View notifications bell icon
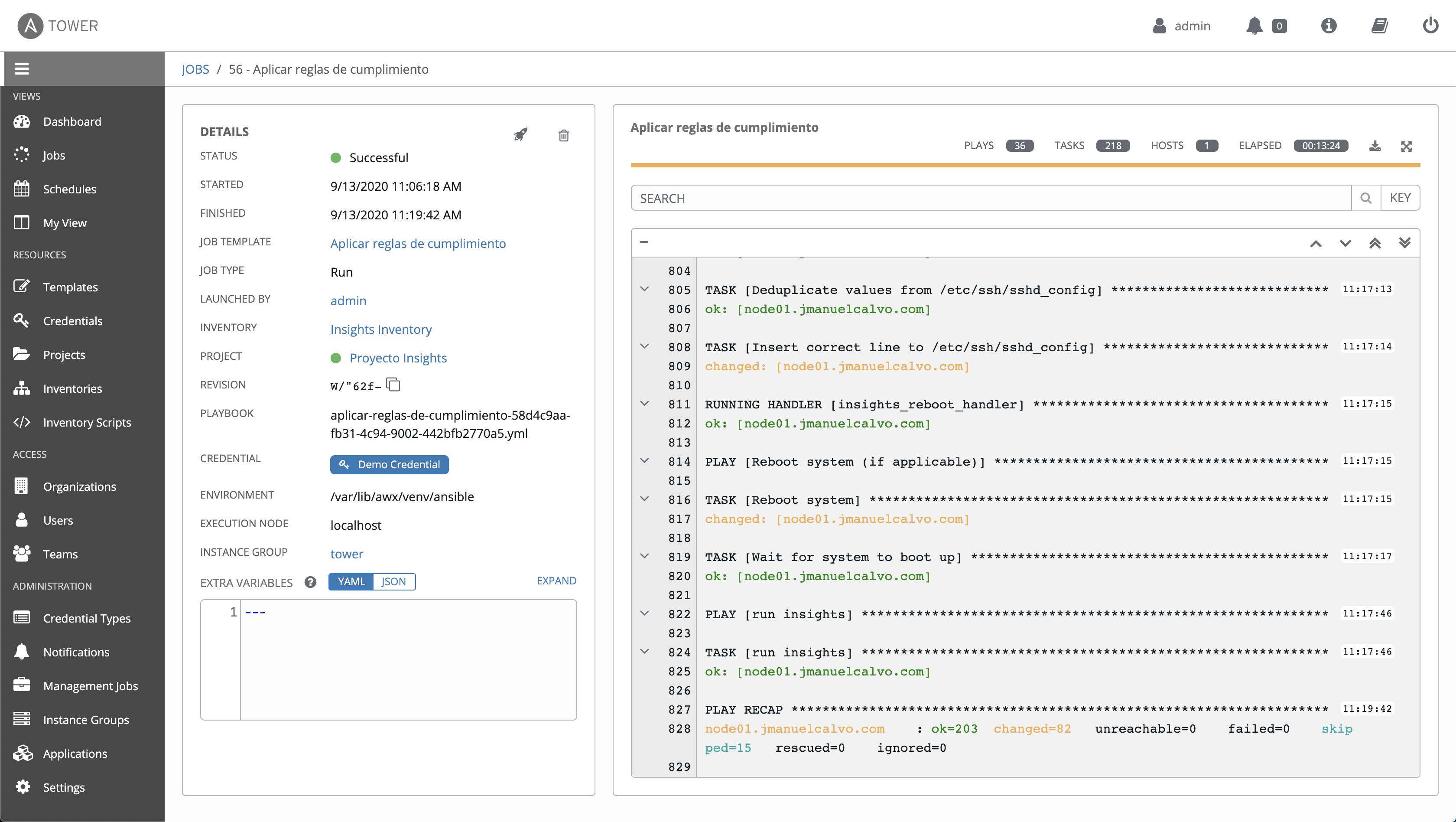Viewport: 1456px width, 822px height. (1254, 26)
